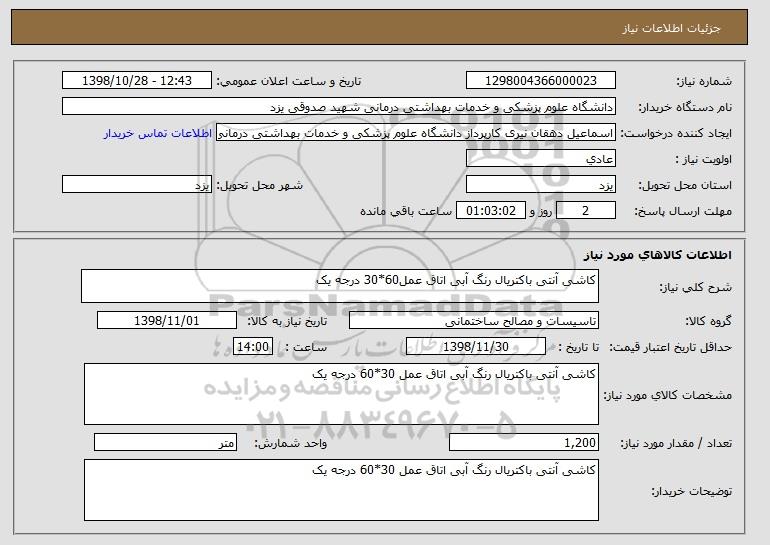Click the label مشخصات کالای مورد نیاز

(667, 395)
